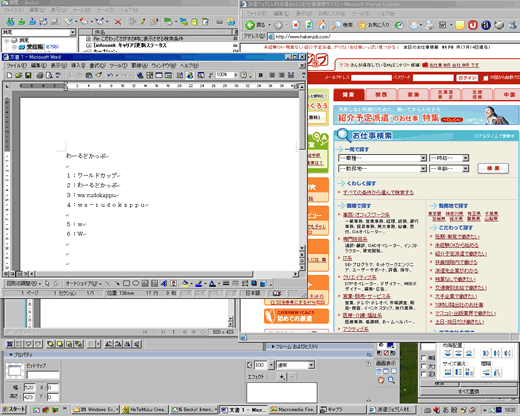Select the Line drawing tool in Word

pos(107,284)
